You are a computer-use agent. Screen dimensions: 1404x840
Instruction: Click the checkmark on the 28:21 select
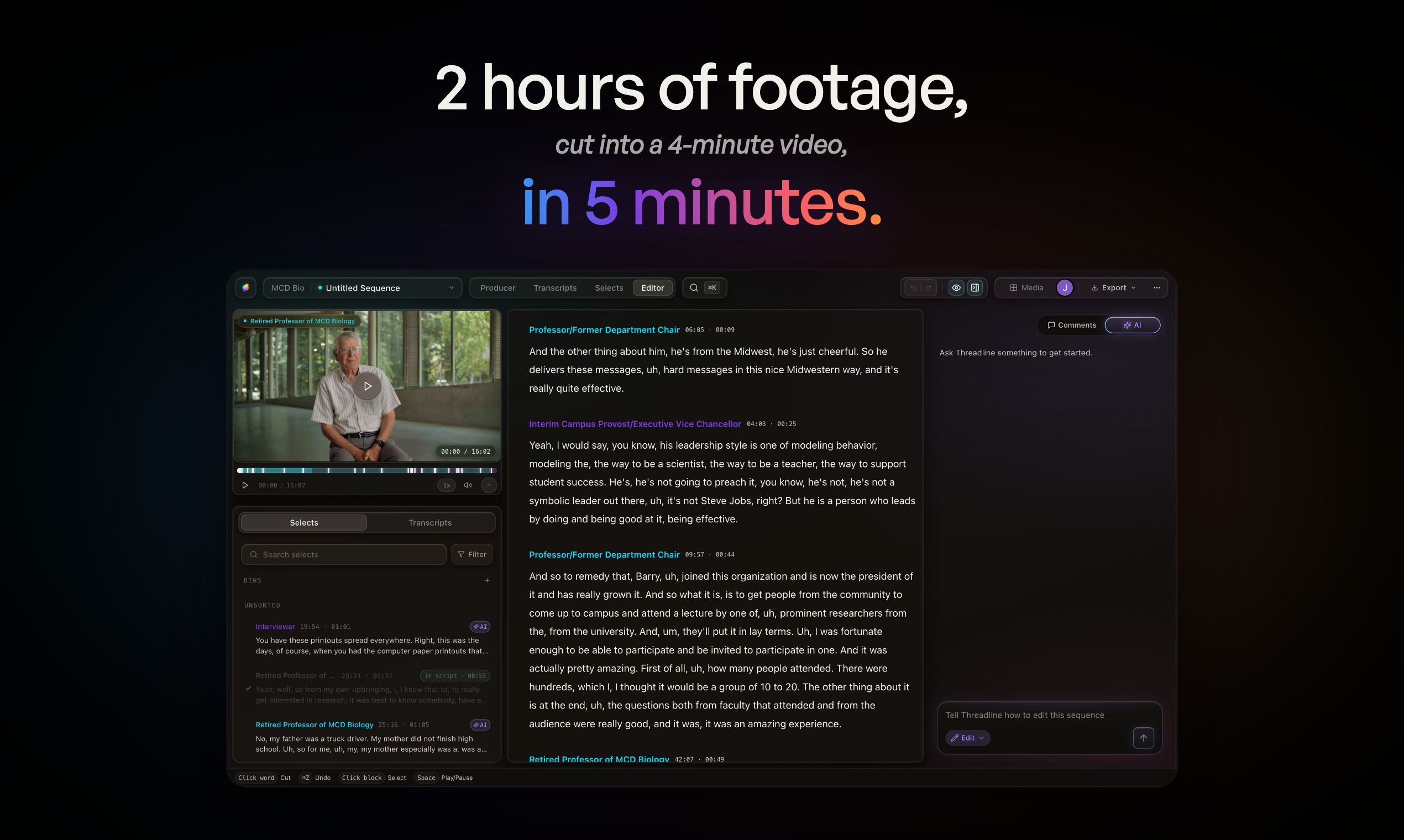[248, 688]
